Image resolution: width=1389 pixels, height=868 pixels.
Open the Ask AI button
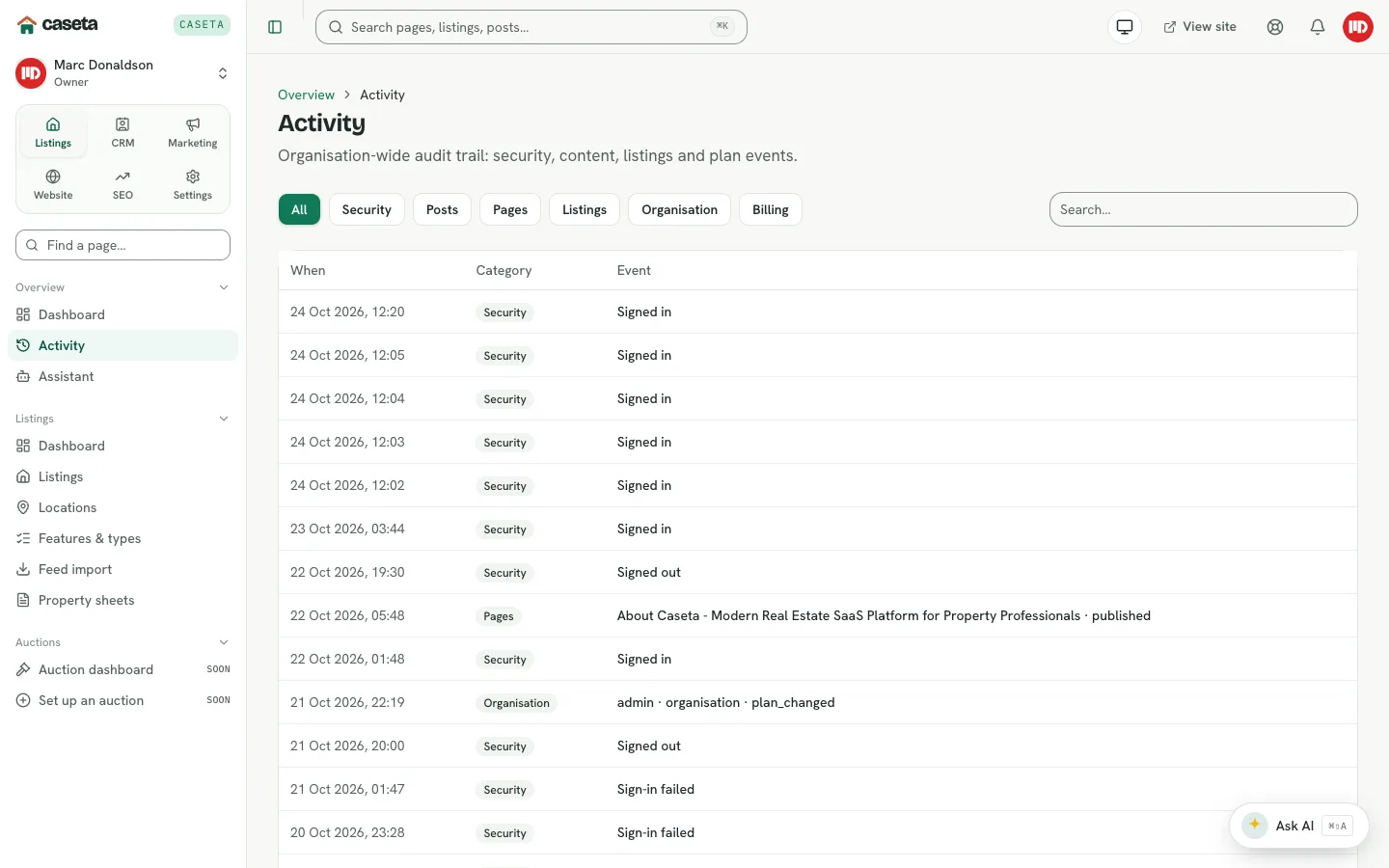(1298, 826)
